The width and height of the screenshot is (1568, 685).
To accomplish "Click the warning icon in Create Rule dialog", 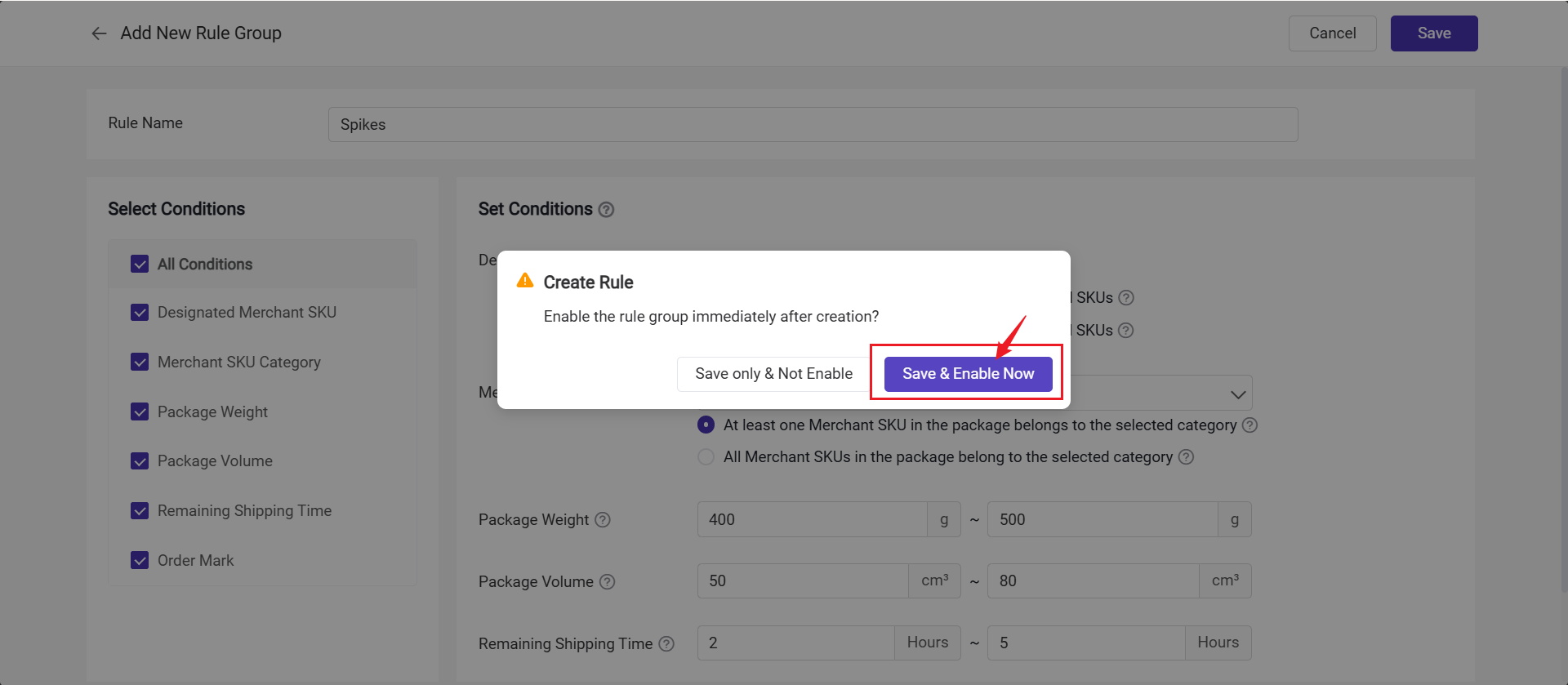I will (x=525, y=281).
